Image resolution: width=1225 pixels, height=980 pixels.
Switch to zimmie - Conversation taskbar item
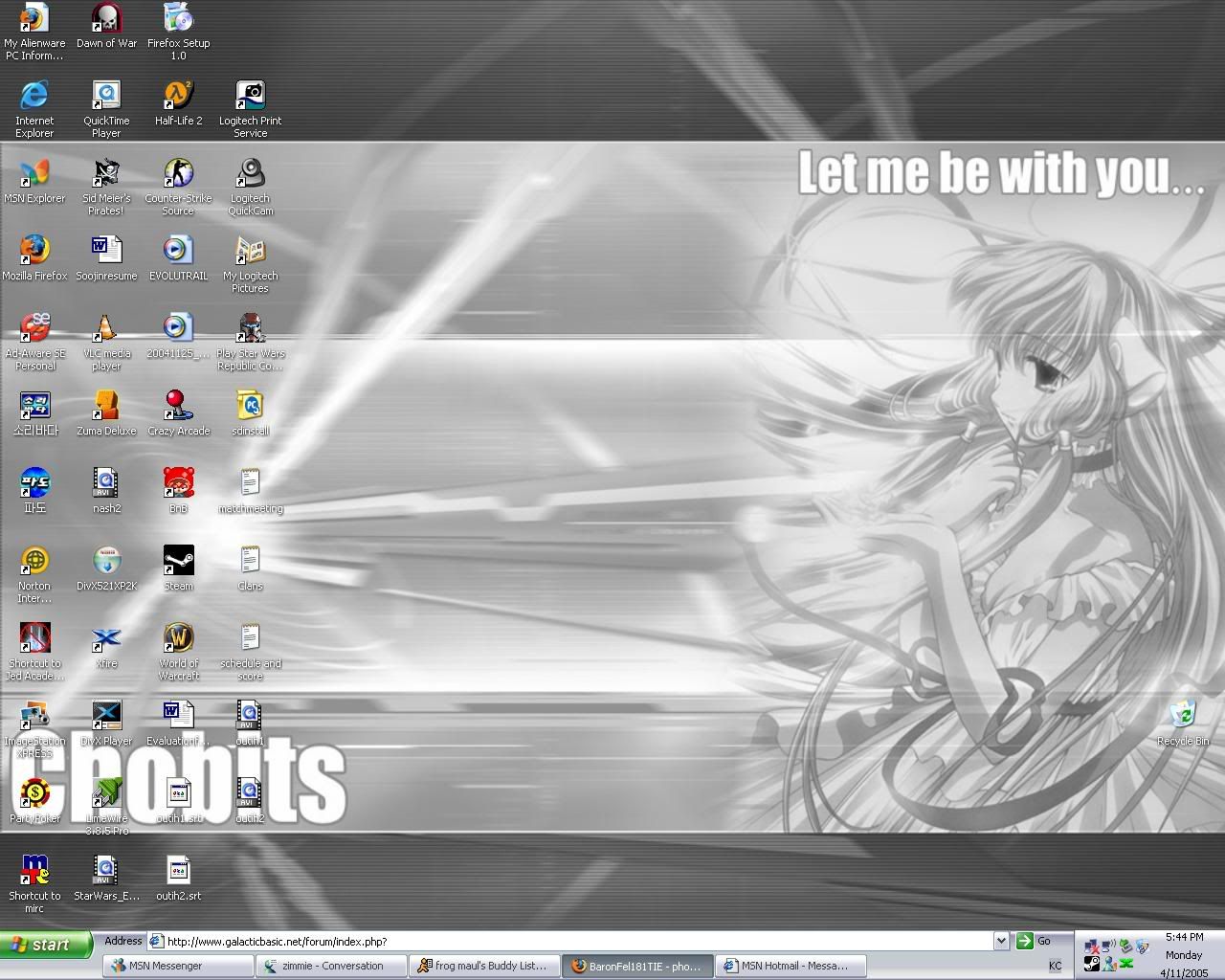tap(330, 966)
